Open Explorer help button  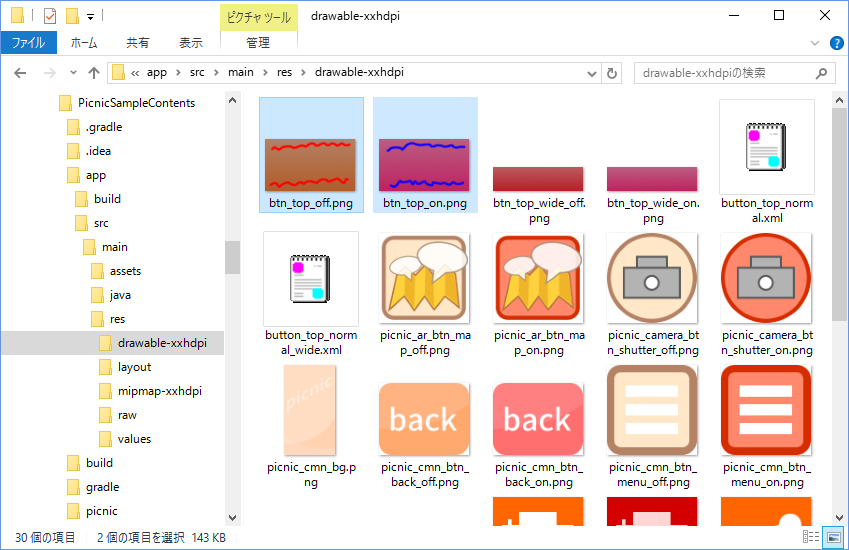pyautogui.click(x=837, y=43)
